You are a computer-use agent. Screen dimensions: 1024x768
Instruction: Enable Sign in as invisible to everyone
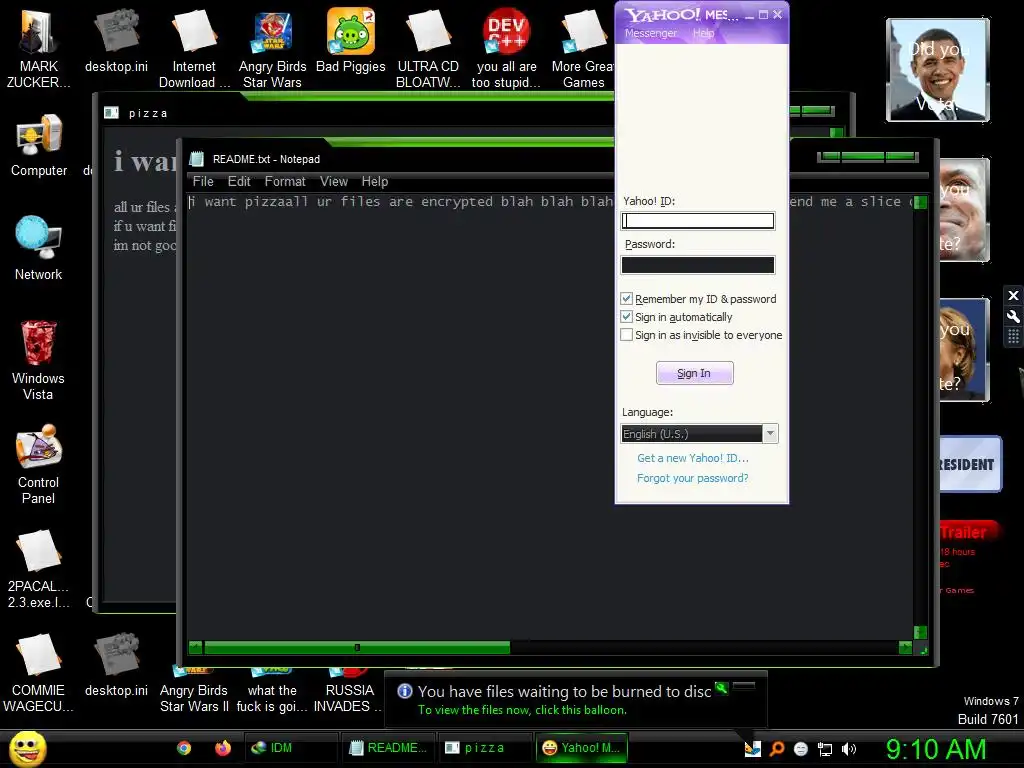626,335
